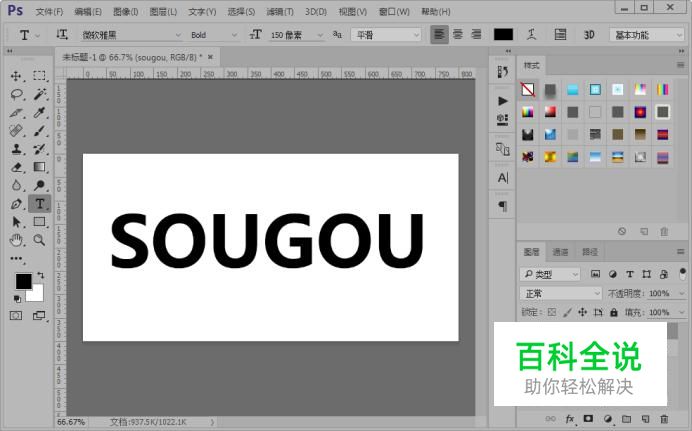This screenshot has width=692, height=431.
Task: Select the Blur tool
Action: (x=16, y=185)
